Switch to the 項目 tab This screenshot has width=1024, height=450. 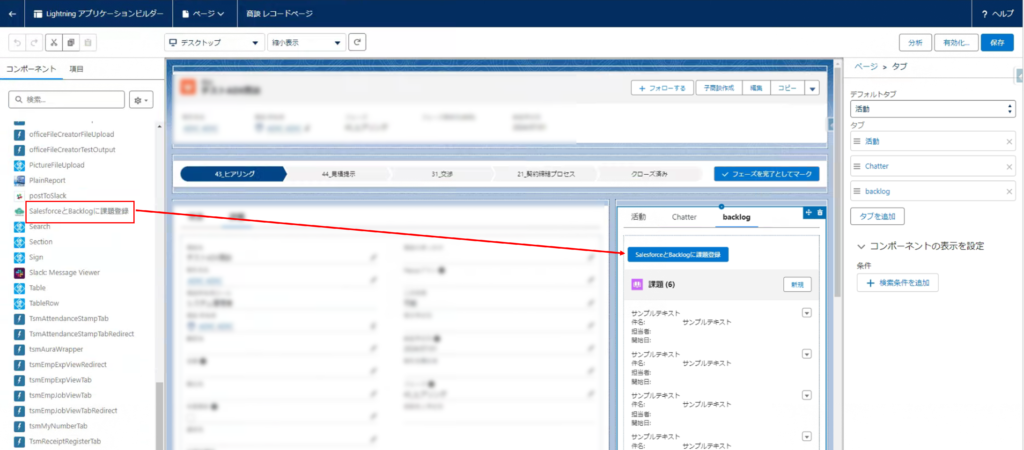76,69
